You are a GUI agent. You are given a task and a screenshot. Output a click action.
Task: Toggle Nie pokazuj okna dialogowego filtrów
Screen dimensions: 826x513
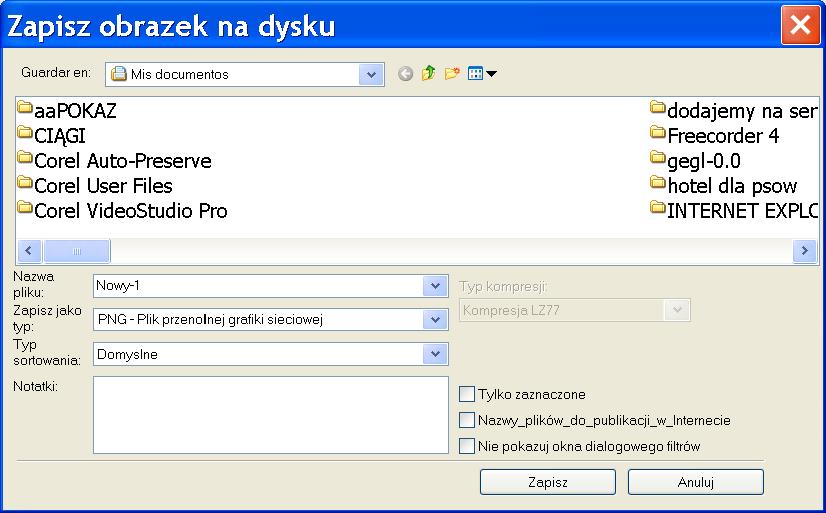point(467,446)
